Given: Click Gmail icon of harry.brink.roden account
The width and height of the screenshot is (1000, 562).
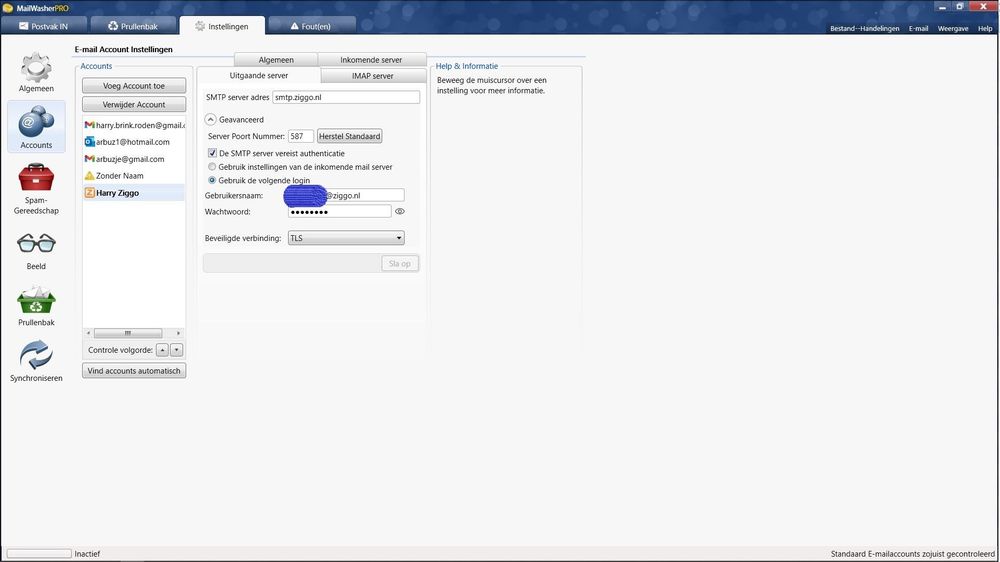Looking at the screenshot, I should (x=89, y=125).
